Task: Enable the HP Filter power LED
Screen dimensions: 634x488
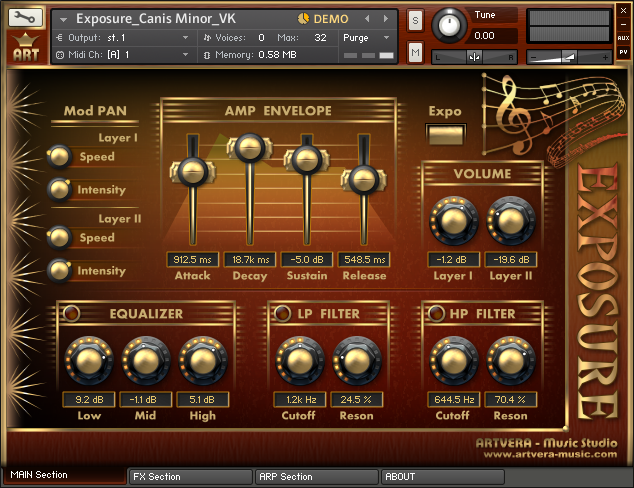Action: pyautogui.click(x=436, y=313)
